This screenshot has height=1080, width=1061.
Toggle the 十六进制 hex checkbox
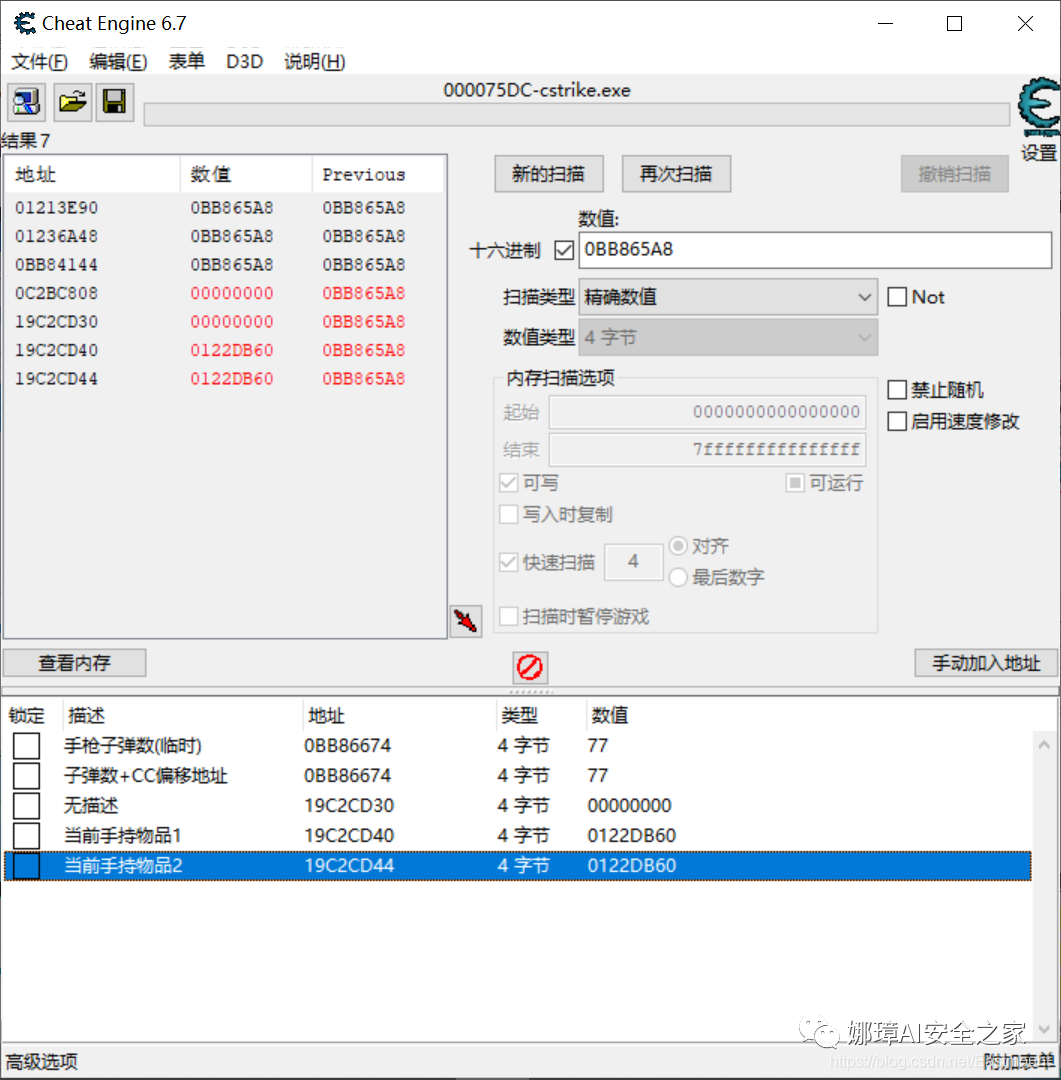(x=564, y=250)
